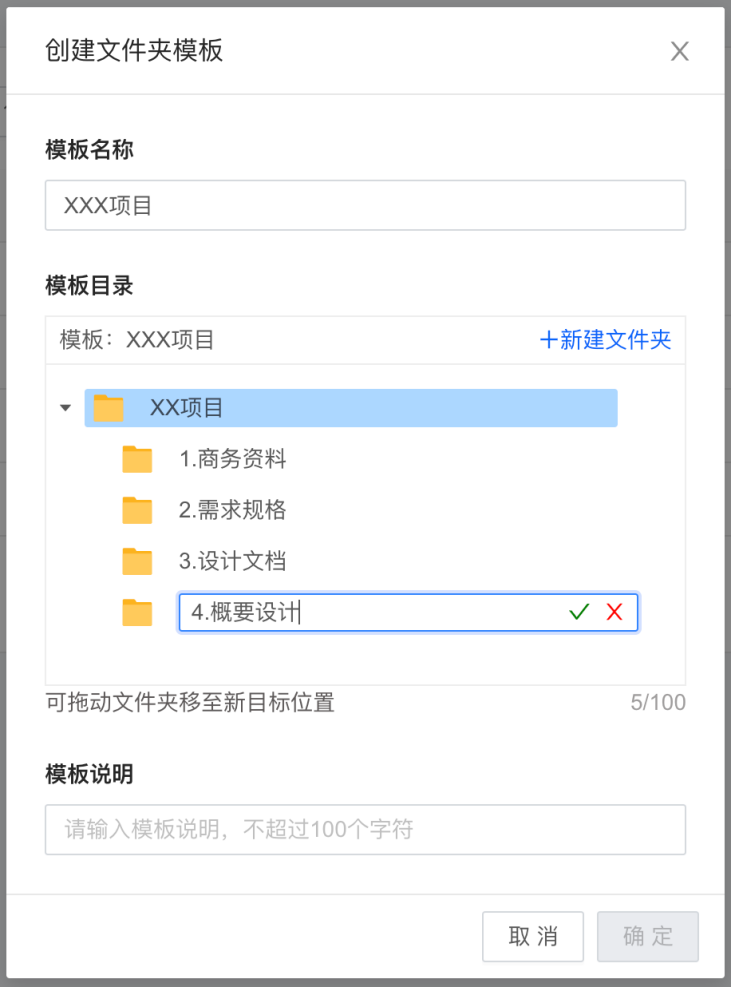Click inside the 4.概要设计 rename field
This screenshot has height=987, width=731.
371,612
